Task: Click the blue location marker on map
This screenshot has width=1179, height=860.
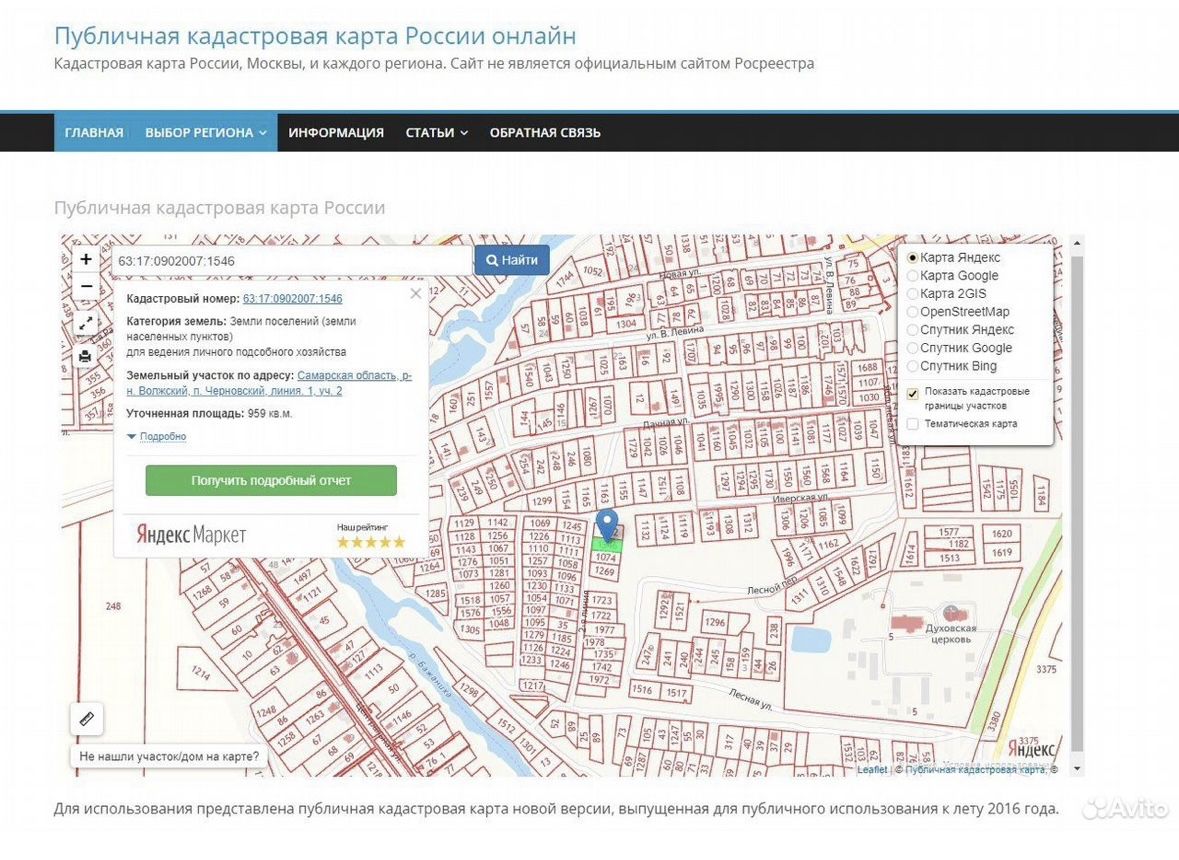Action: [x=607, y=523]
